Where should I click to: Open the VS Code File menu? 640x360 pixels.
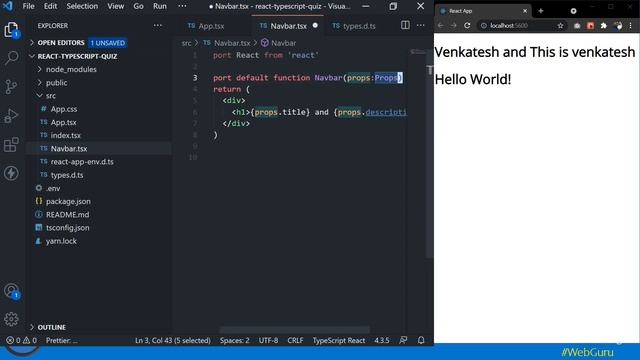[29, 6]
